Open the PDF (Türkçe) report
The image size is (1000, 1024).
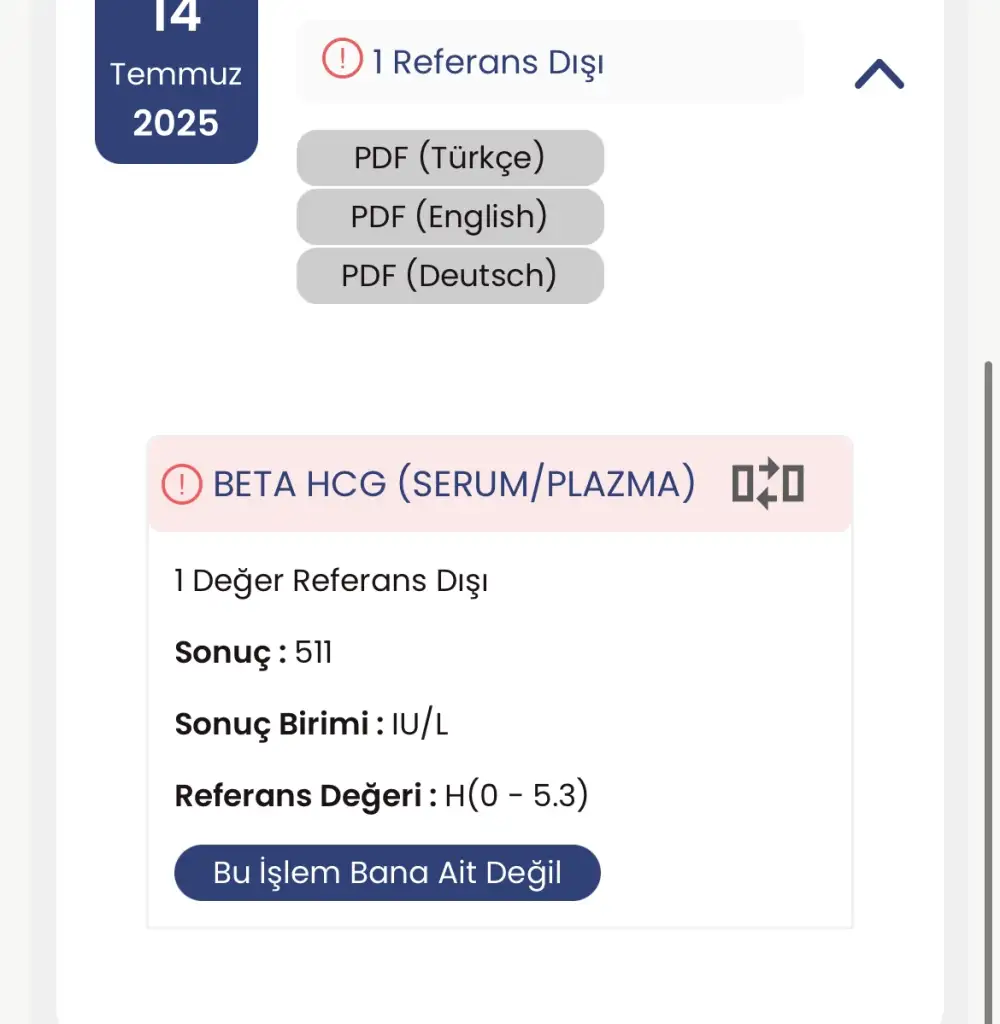pyautogui.click(x=450, y=158)
